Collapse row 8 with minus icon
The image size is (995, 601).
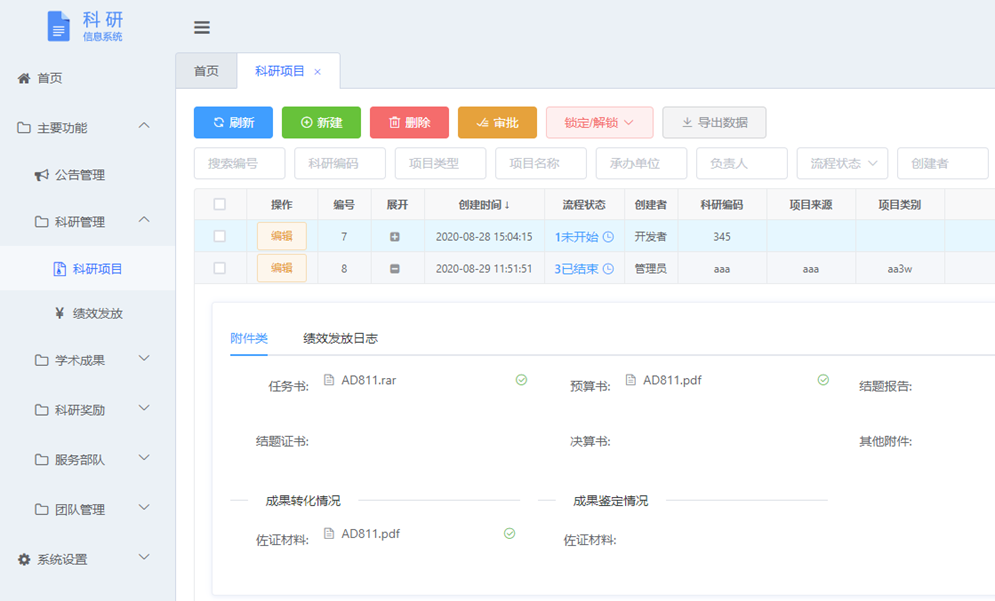coord(395,268)
